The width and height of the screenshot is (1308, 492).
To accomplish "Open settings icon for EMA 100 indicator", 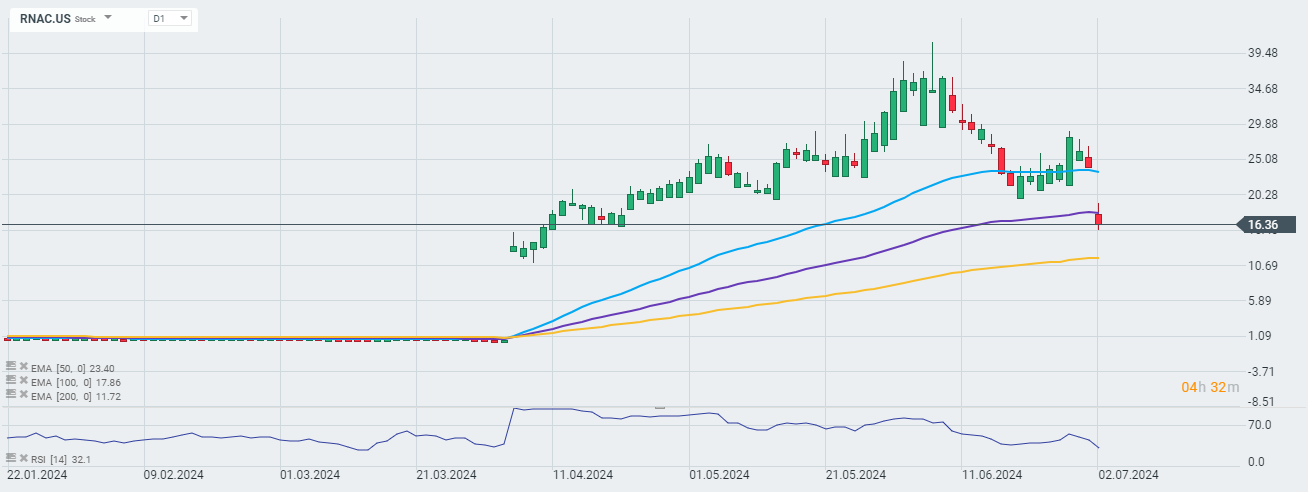I will [x=11, y=380].
